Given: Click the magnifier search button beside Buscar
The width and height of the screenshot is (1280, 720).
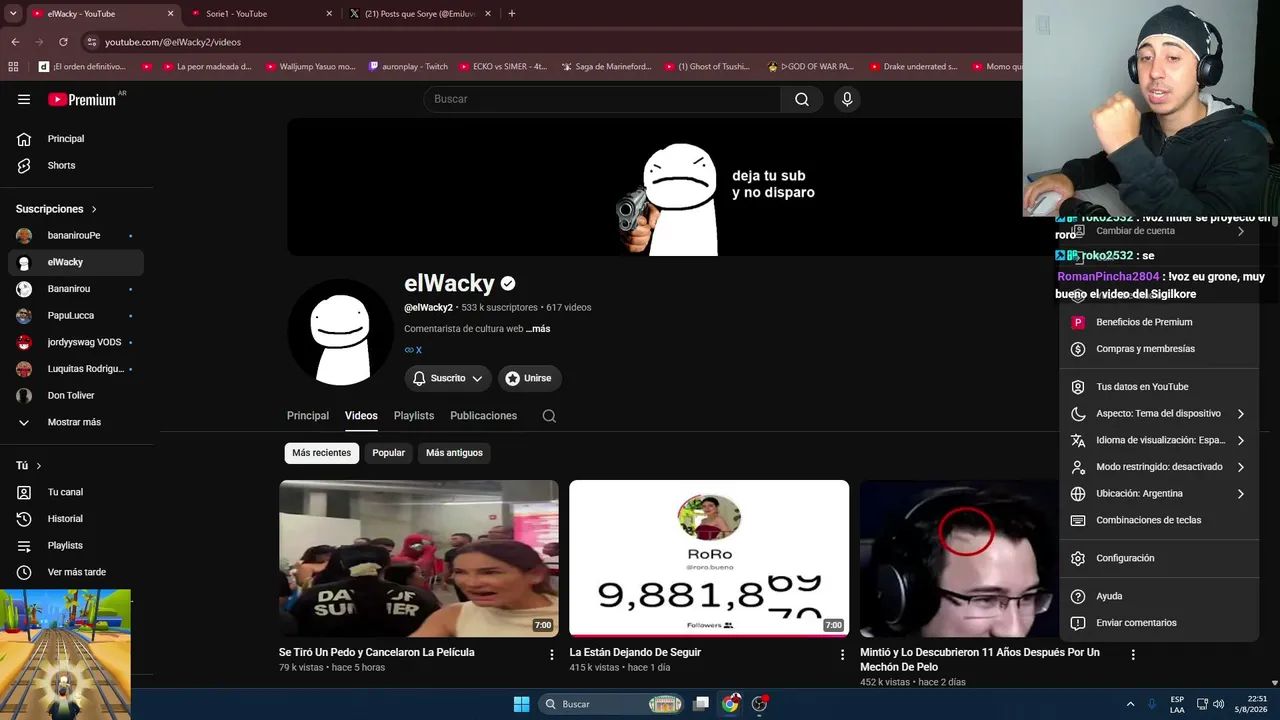Looking at the screenshot, I should click(x=802, y=99).
